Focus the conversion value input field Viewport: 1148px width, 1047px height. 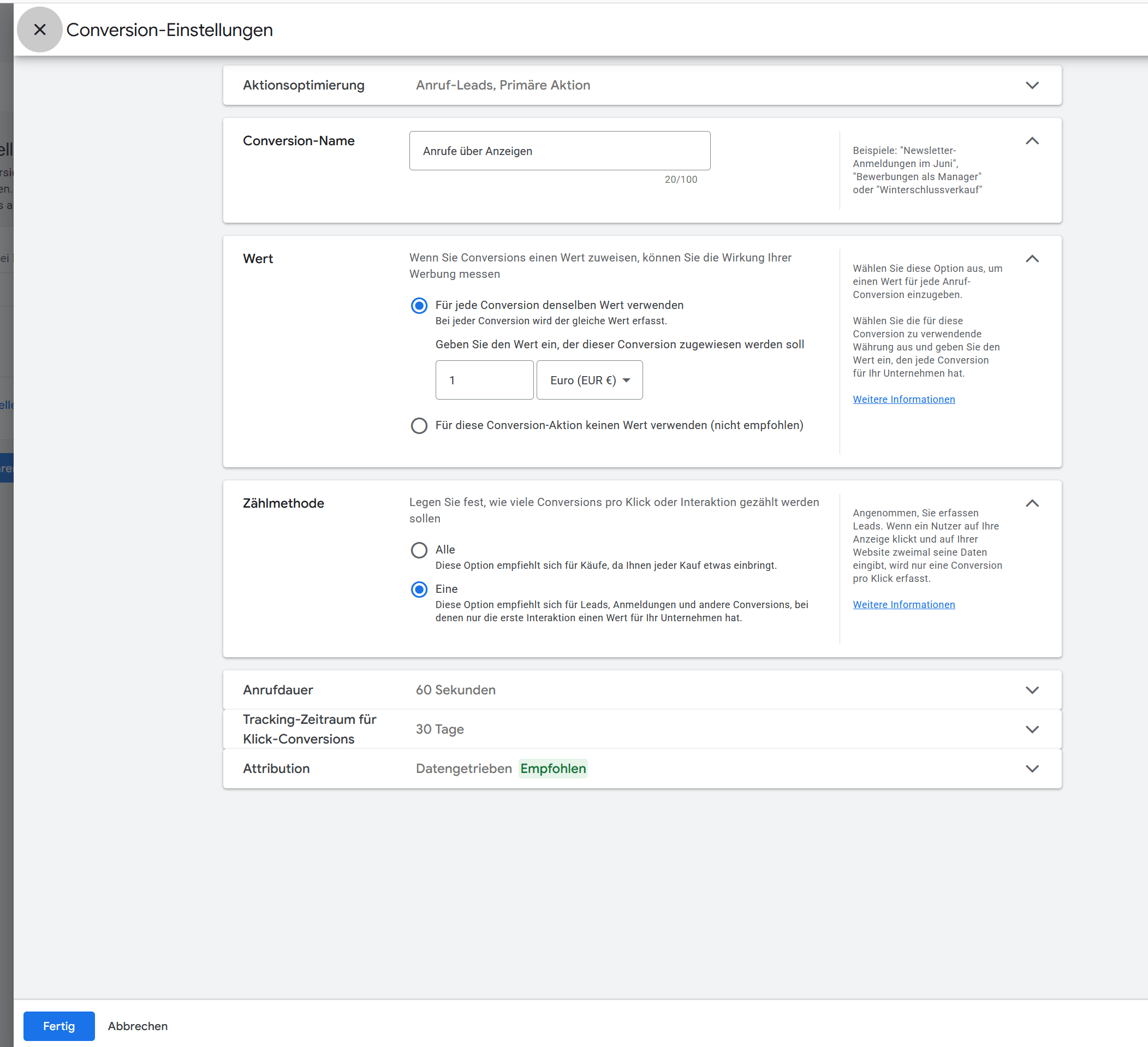(x=484, y=380)
